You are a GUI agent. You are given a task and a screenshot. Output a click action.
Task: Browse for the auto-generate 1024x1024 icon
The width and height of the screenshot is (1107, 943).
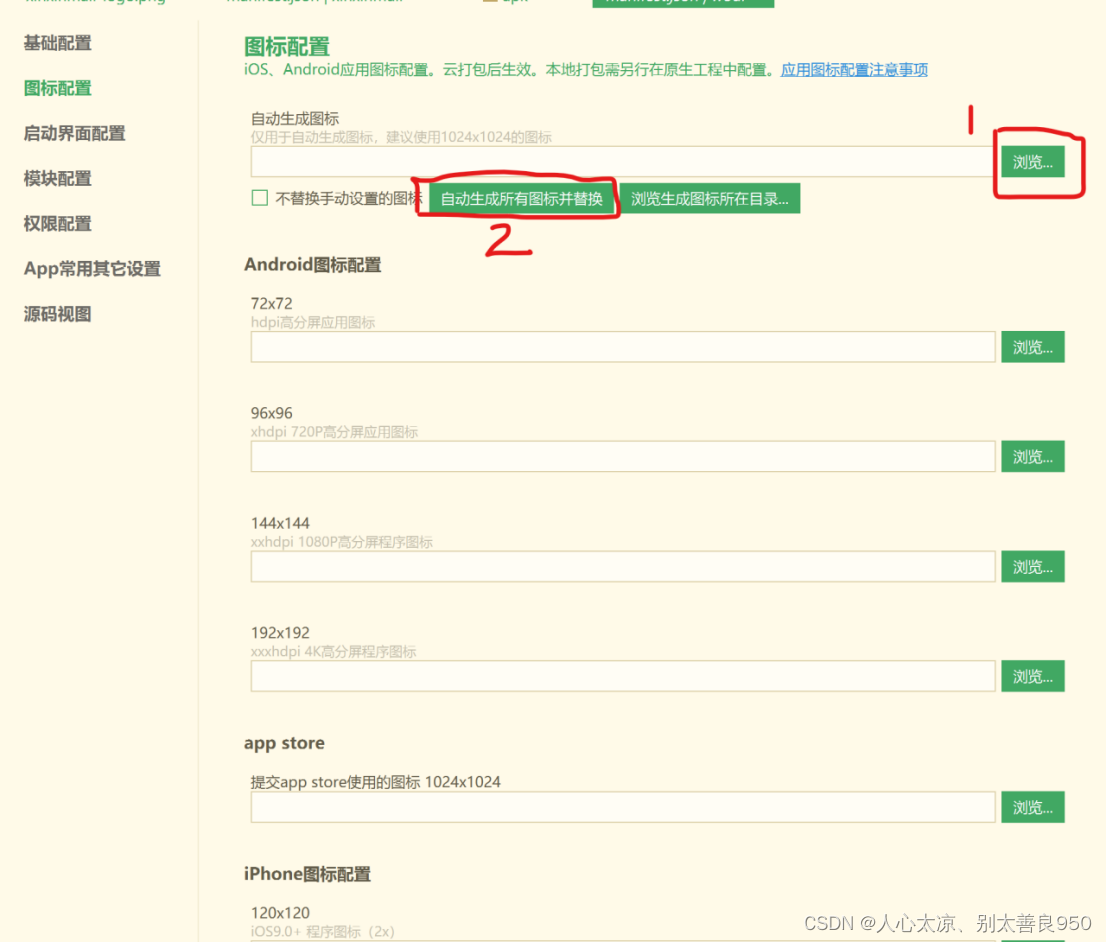(1032, 161)
